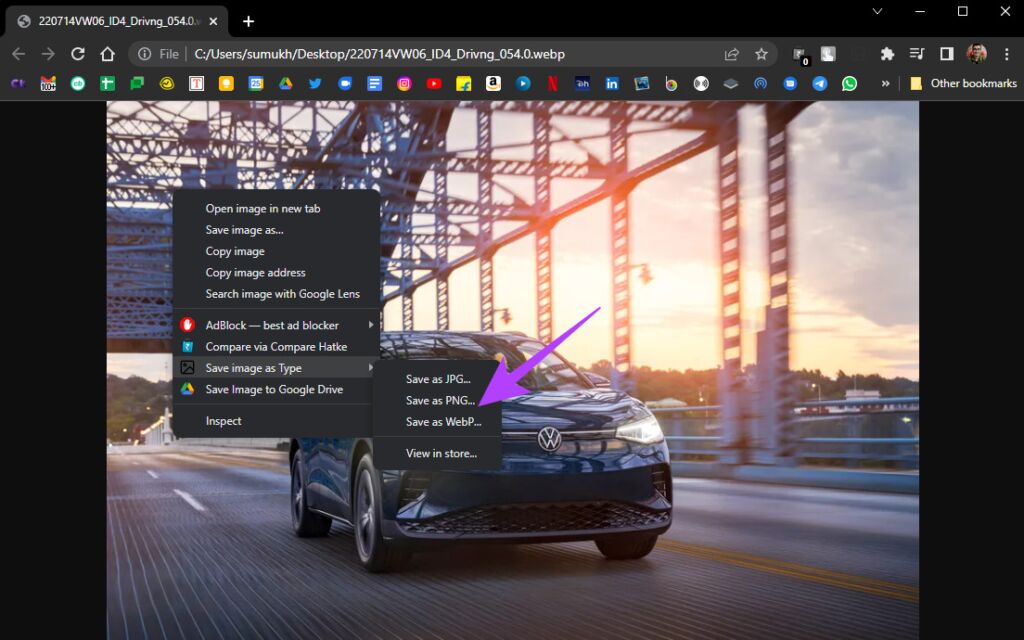Click Save as JPG... in submenu
1024x640 pixels.
click(438, 379)
